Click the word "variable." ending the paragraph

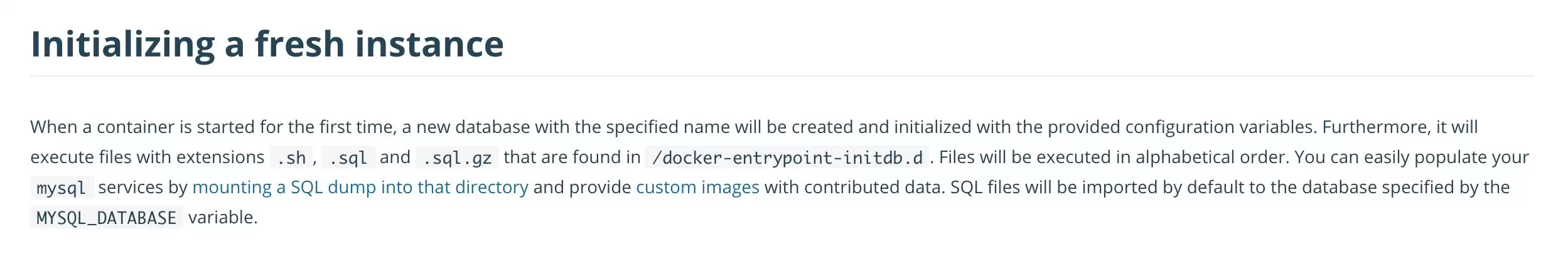click(223, 217)
